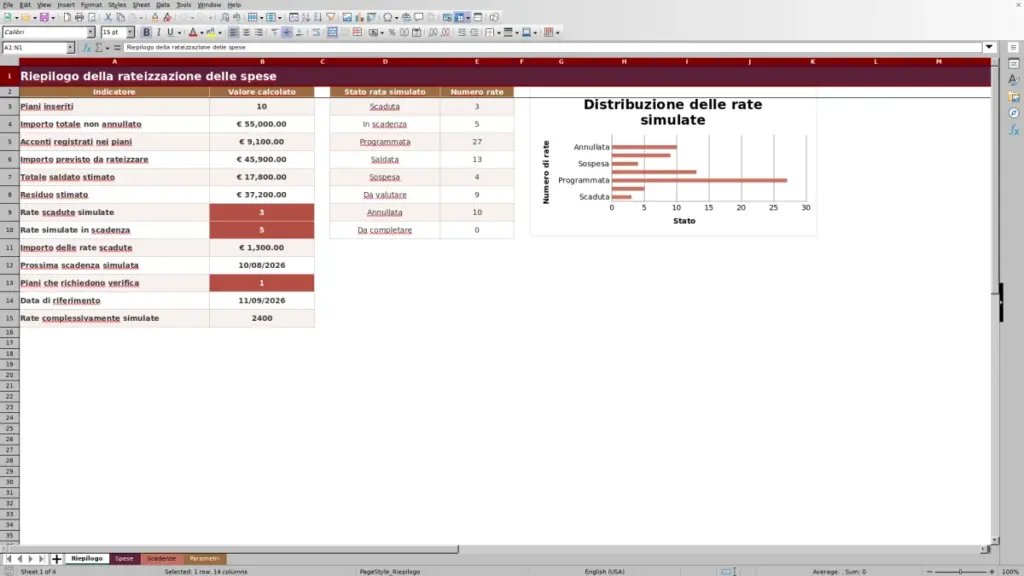Open the Function Wizard icon

tap(86, 48)
